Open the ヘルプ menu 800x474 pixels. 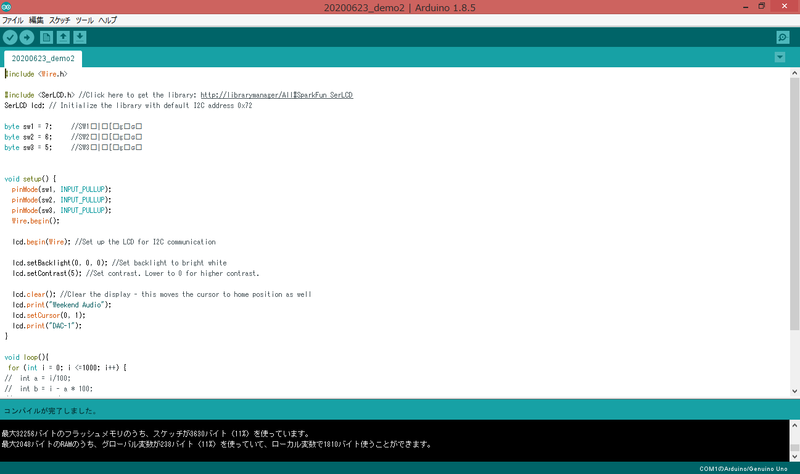pyautogui.click(x=108, y=20)
